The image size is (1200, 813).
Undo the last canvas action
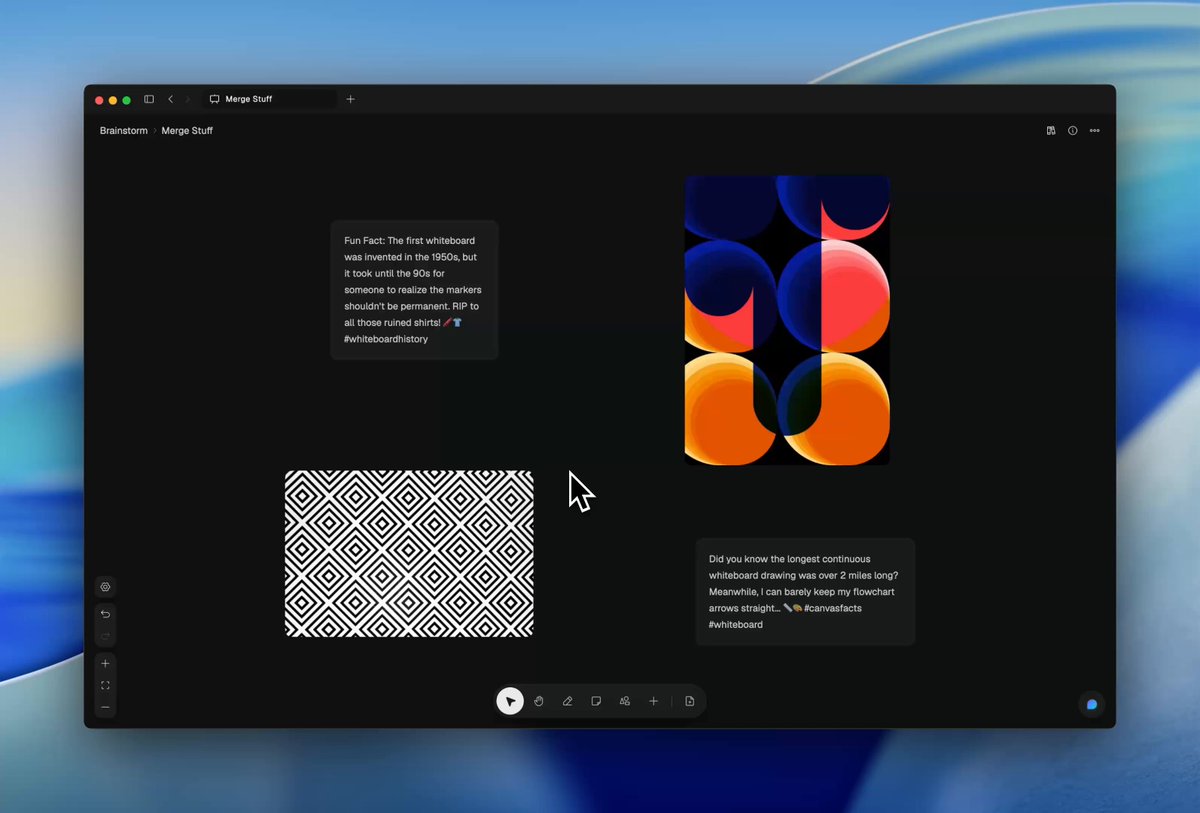[105, 613]
